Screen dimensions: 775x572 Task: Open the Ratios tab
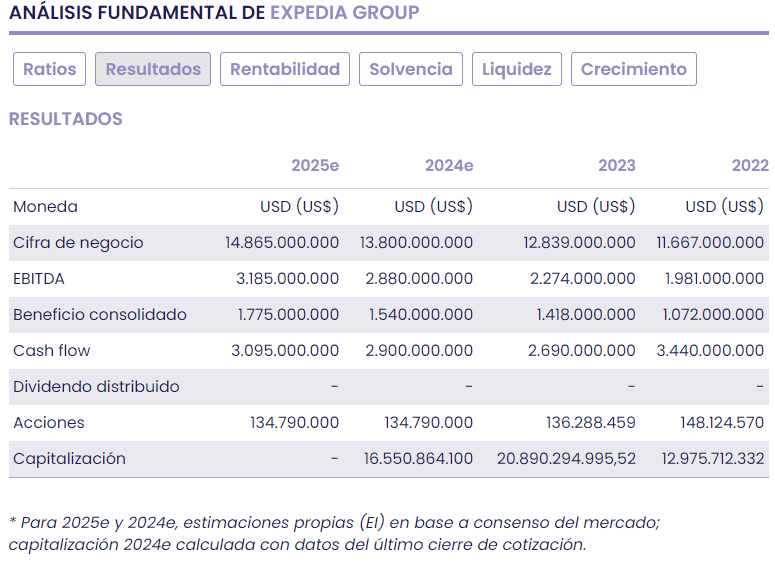pos(49,69)
